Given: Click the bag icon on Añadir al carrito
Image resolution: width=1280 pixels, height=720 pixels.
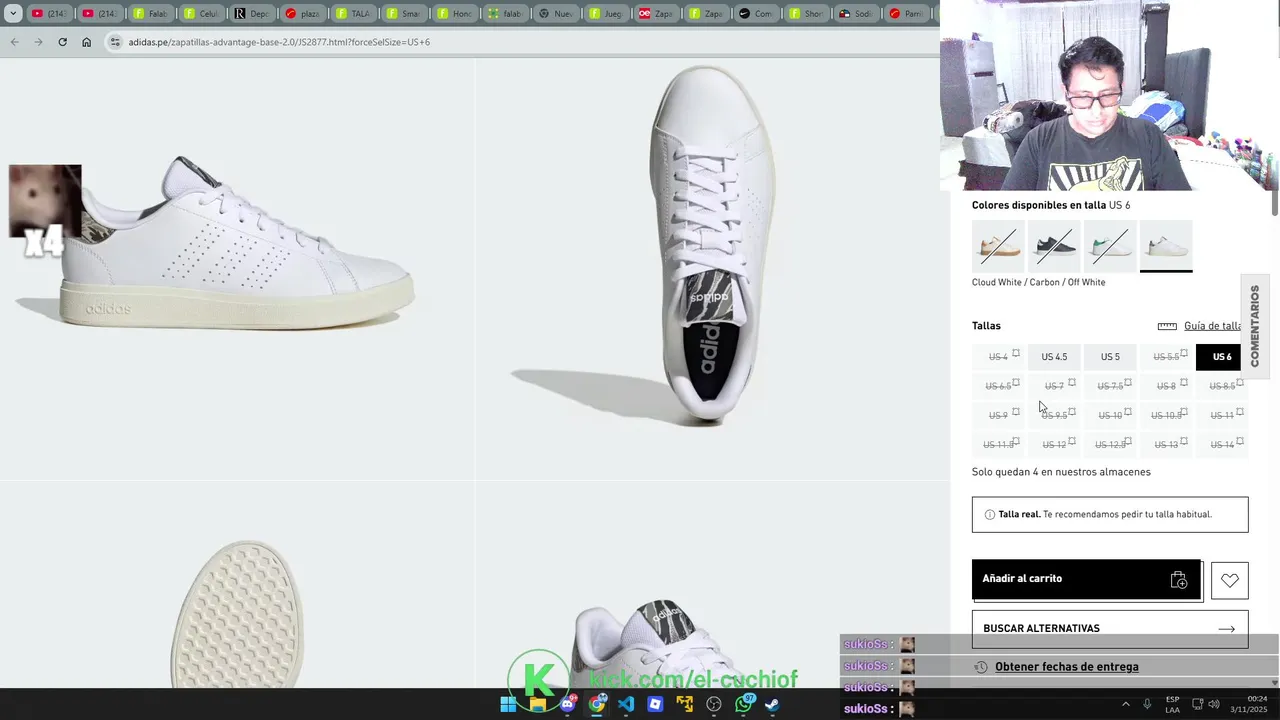Looking at the screenshot, I should tap(1178, 580).
